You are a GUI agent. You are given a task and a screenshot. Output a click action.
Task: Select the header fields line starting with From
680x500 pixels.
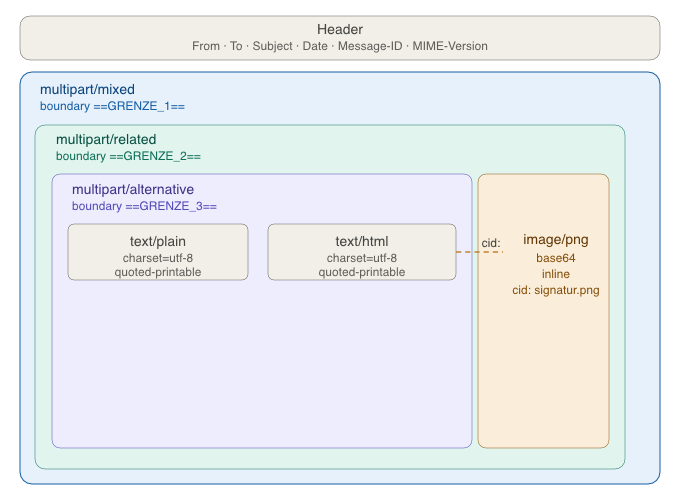[x=340, y=46]
